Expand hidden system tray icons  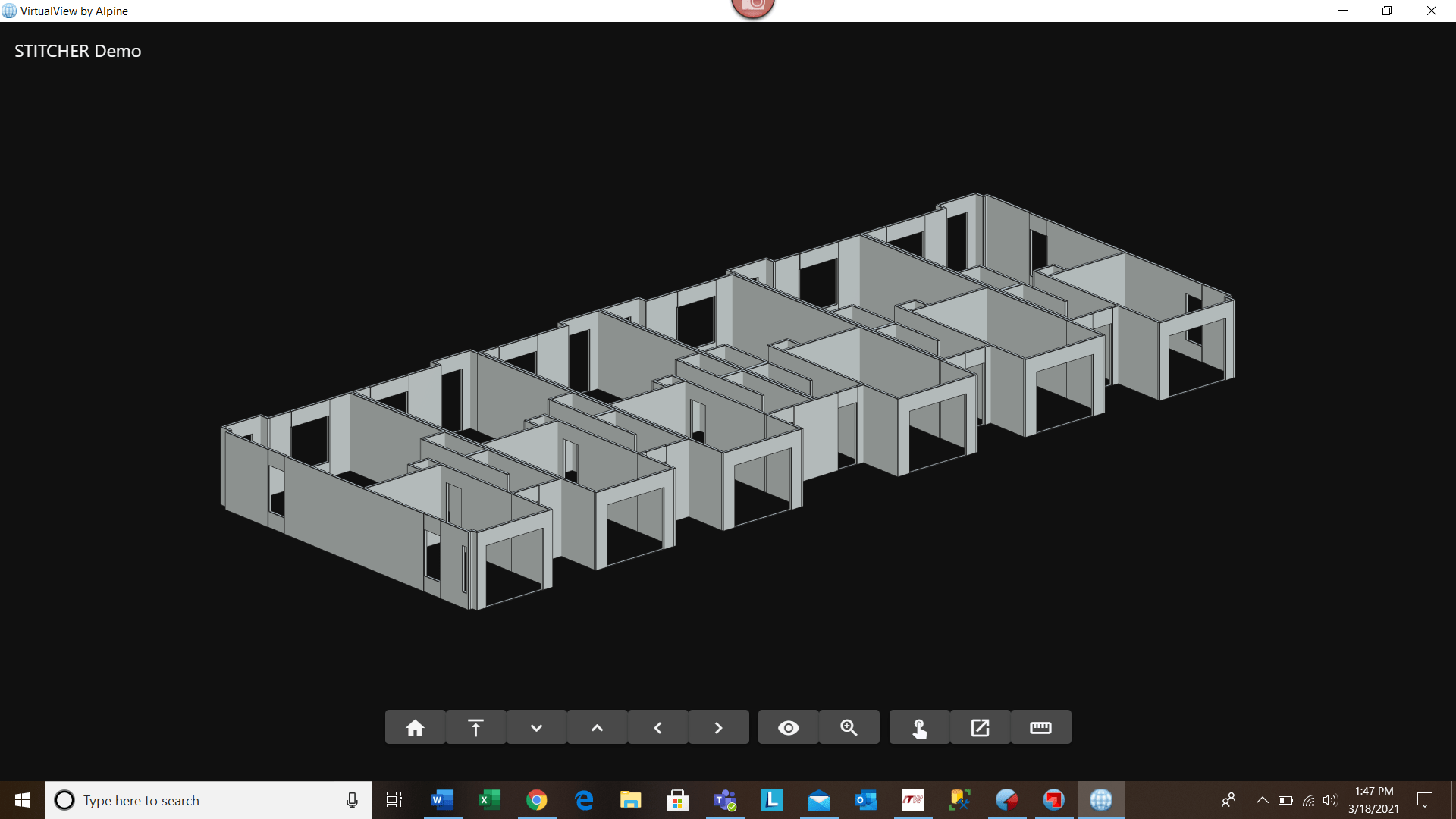[1262, 800]
